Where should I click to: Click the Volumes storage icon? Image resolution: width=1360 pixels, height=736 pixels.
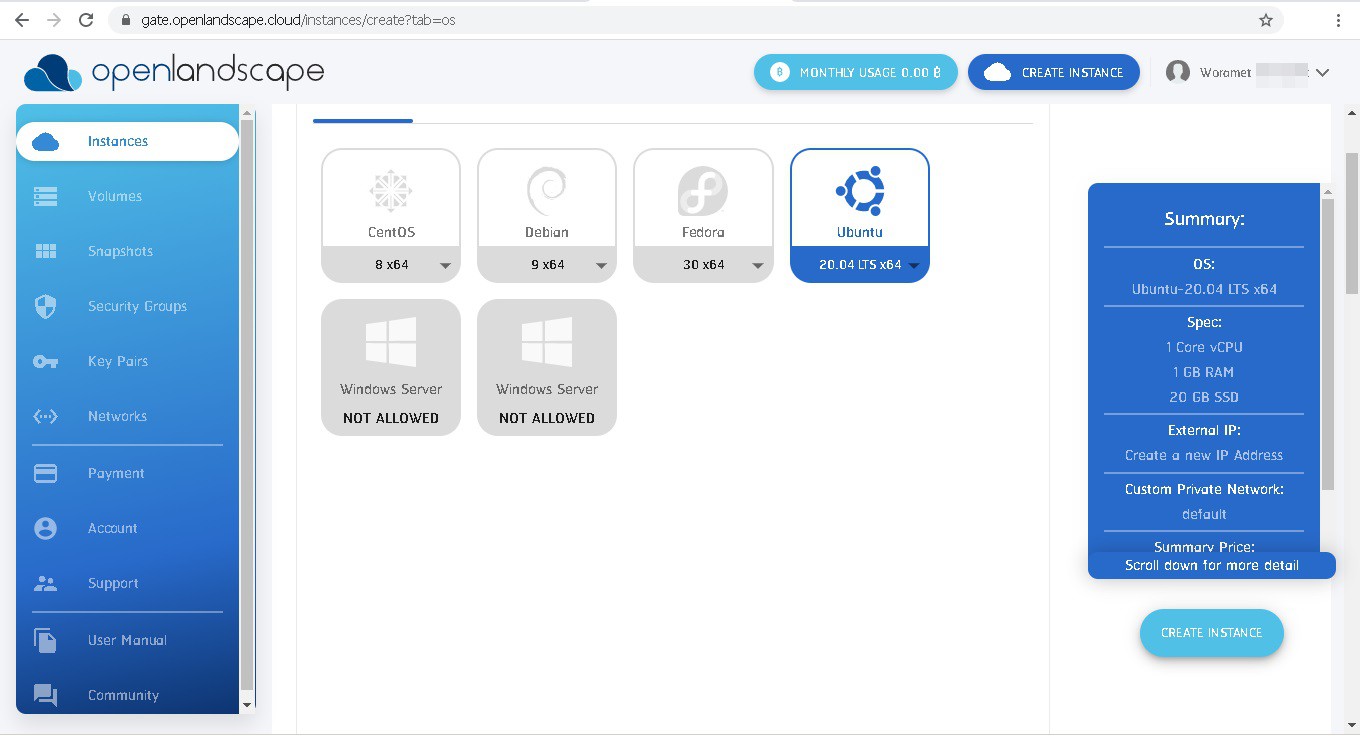click(46, 196)
